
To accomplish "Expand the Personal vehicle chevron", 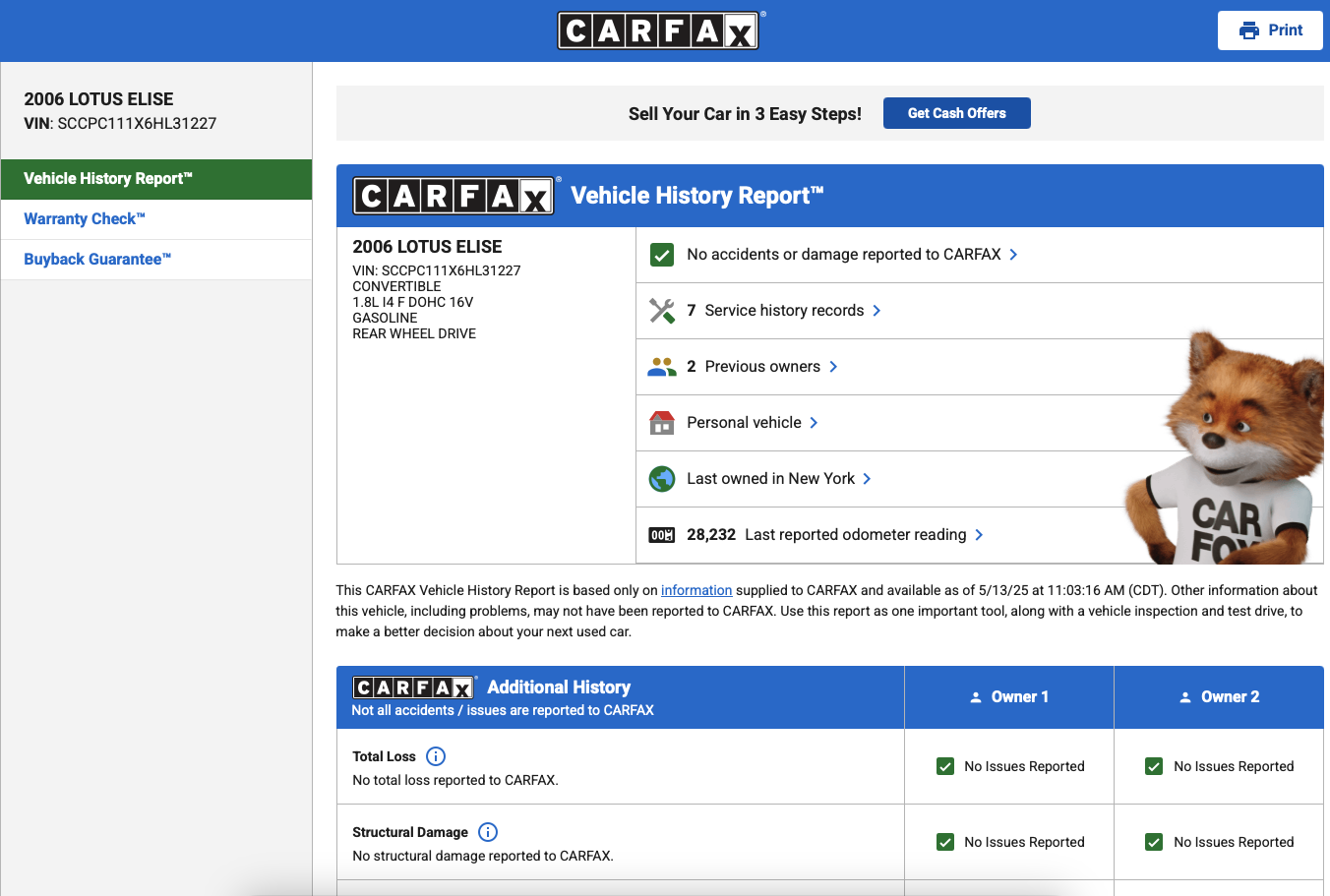I will coord(814,423).
